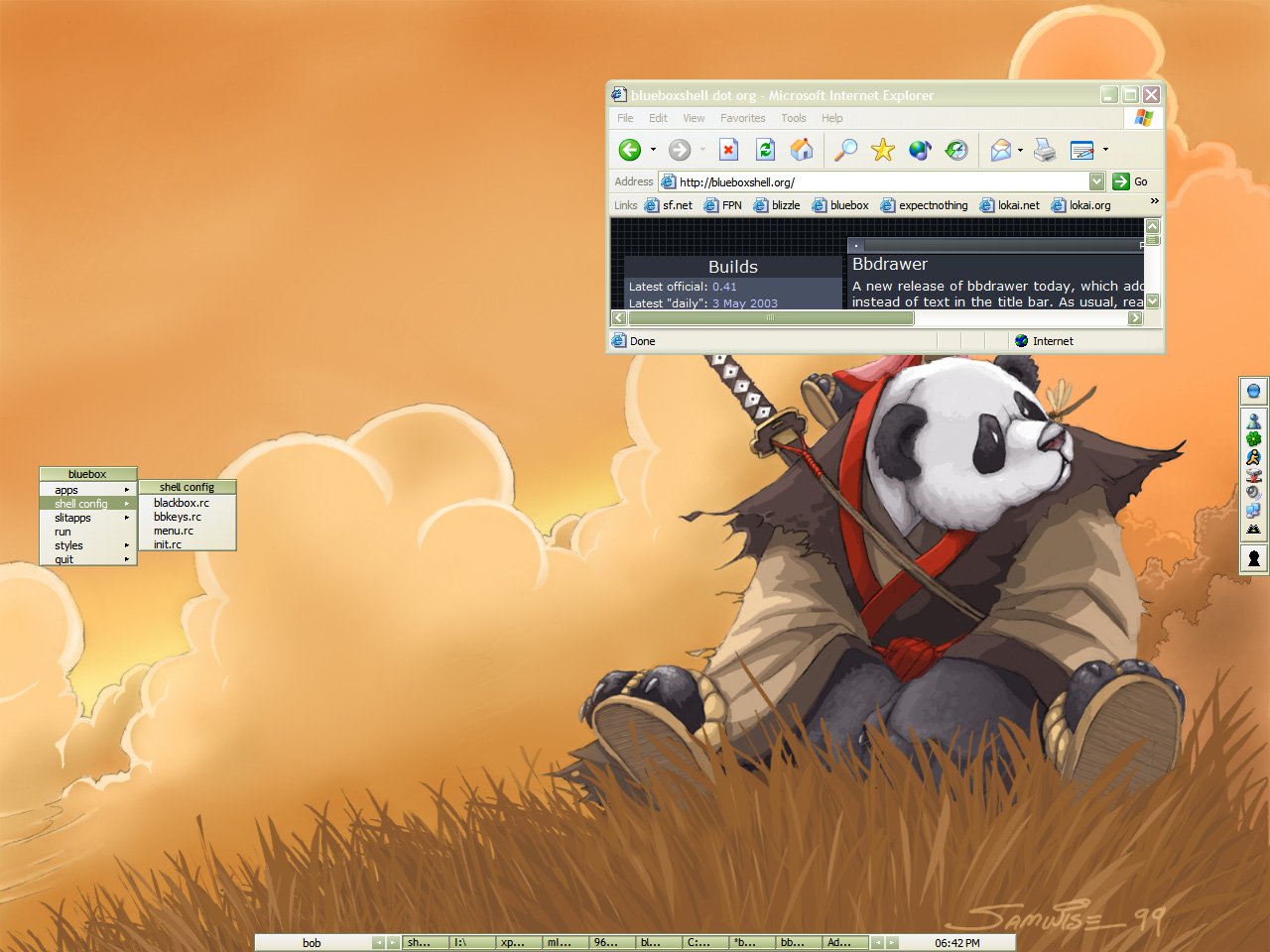This screenshot has width=1270, height=952.
Task: Open blackbox.rc from shell config submenu
Action: [x=187, y=503]
